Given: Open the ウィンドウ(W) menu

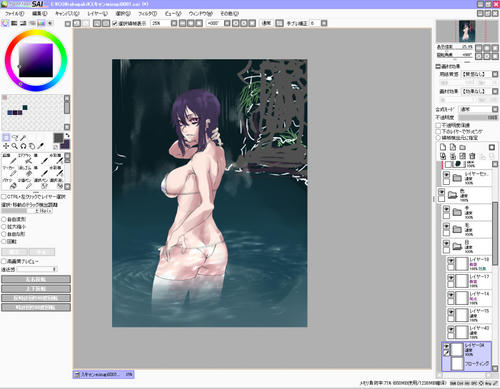Looking at the screenshot, I should (201, 14).
